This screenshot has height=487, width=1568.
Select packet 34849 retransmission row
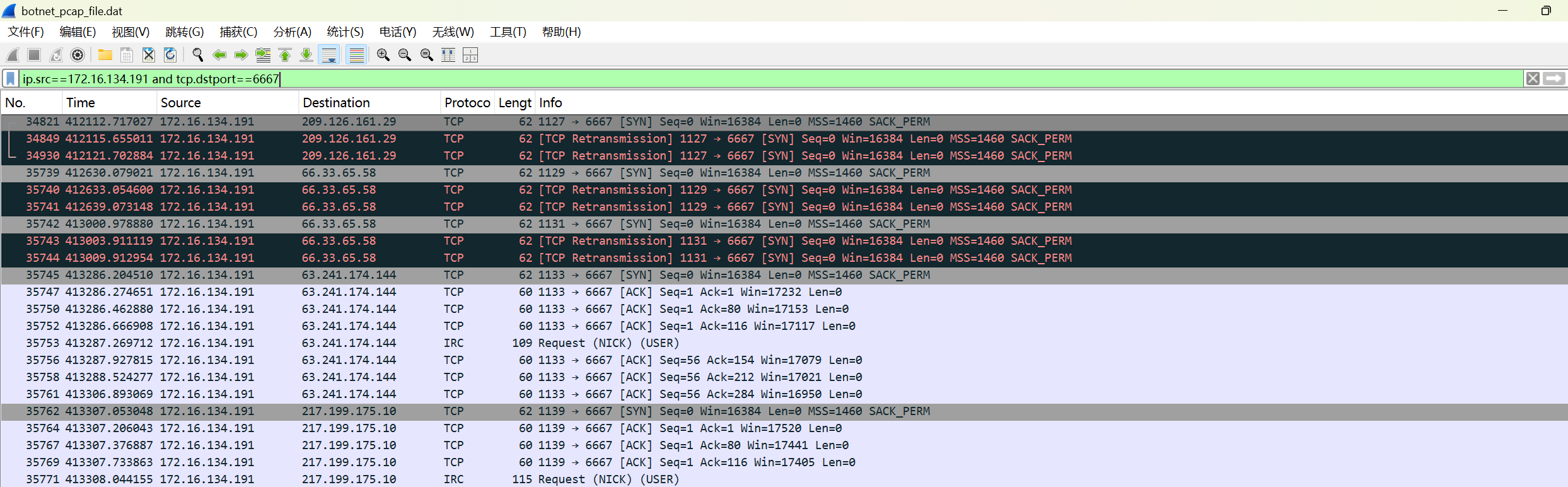[x=784, y=139]
